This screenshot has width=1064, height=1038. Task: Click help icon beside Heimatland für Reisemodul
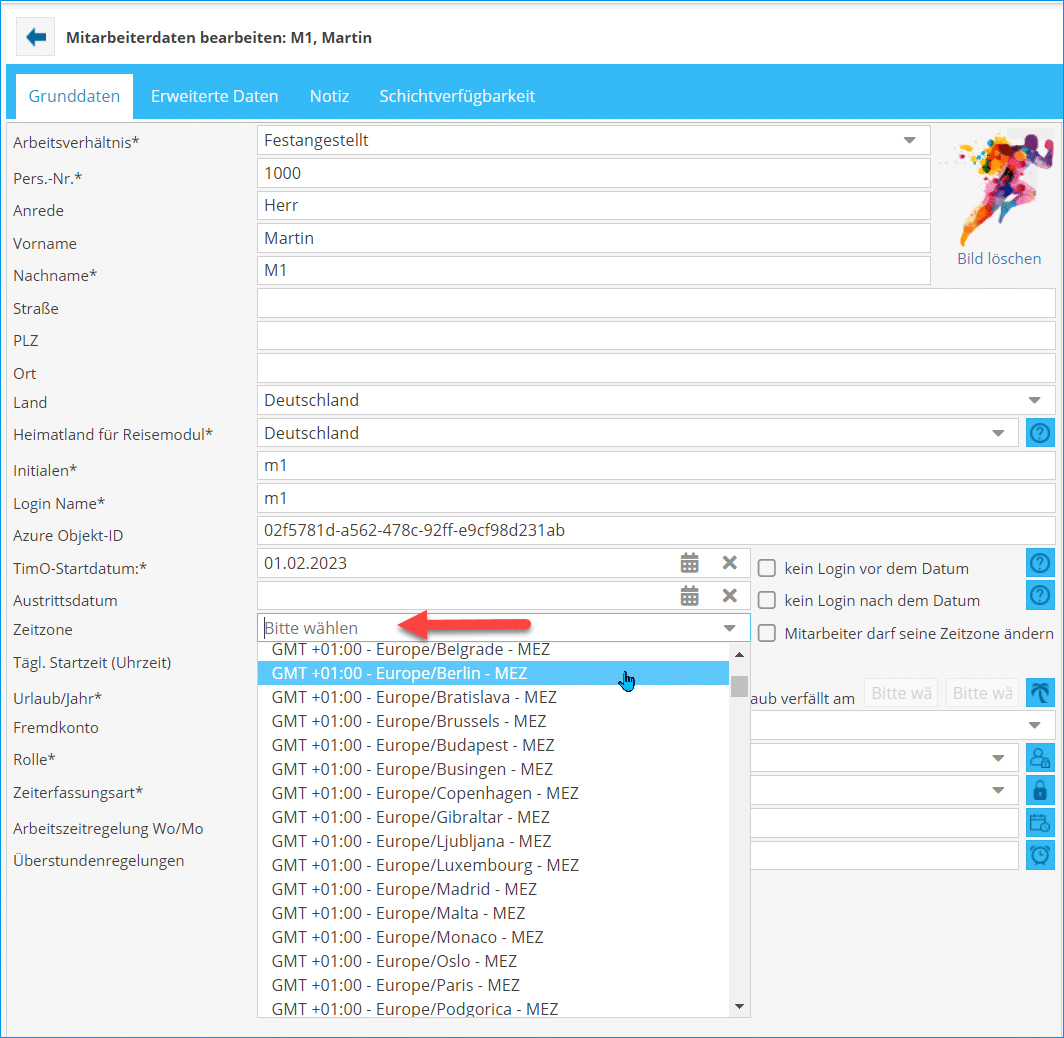click(1040, 433)
